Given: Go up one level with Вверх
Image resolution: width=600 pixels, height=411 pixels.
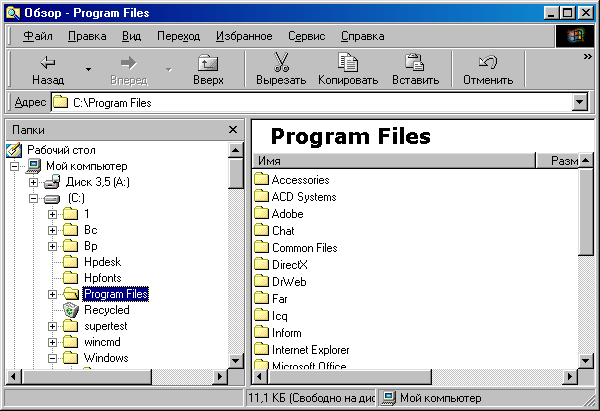Looking at the screenshot, I should pos(208,70).
